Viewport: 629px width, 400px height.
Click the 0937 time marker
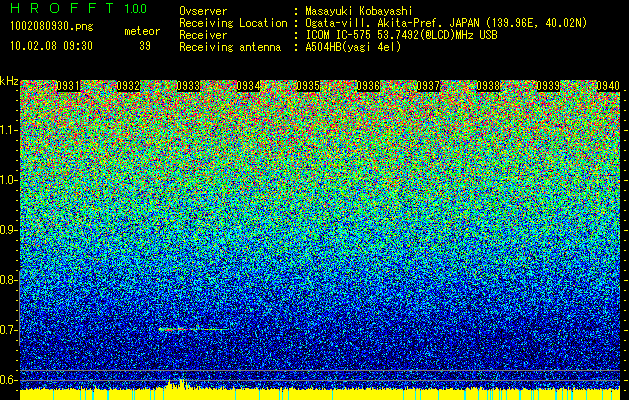tap(428, 86)
